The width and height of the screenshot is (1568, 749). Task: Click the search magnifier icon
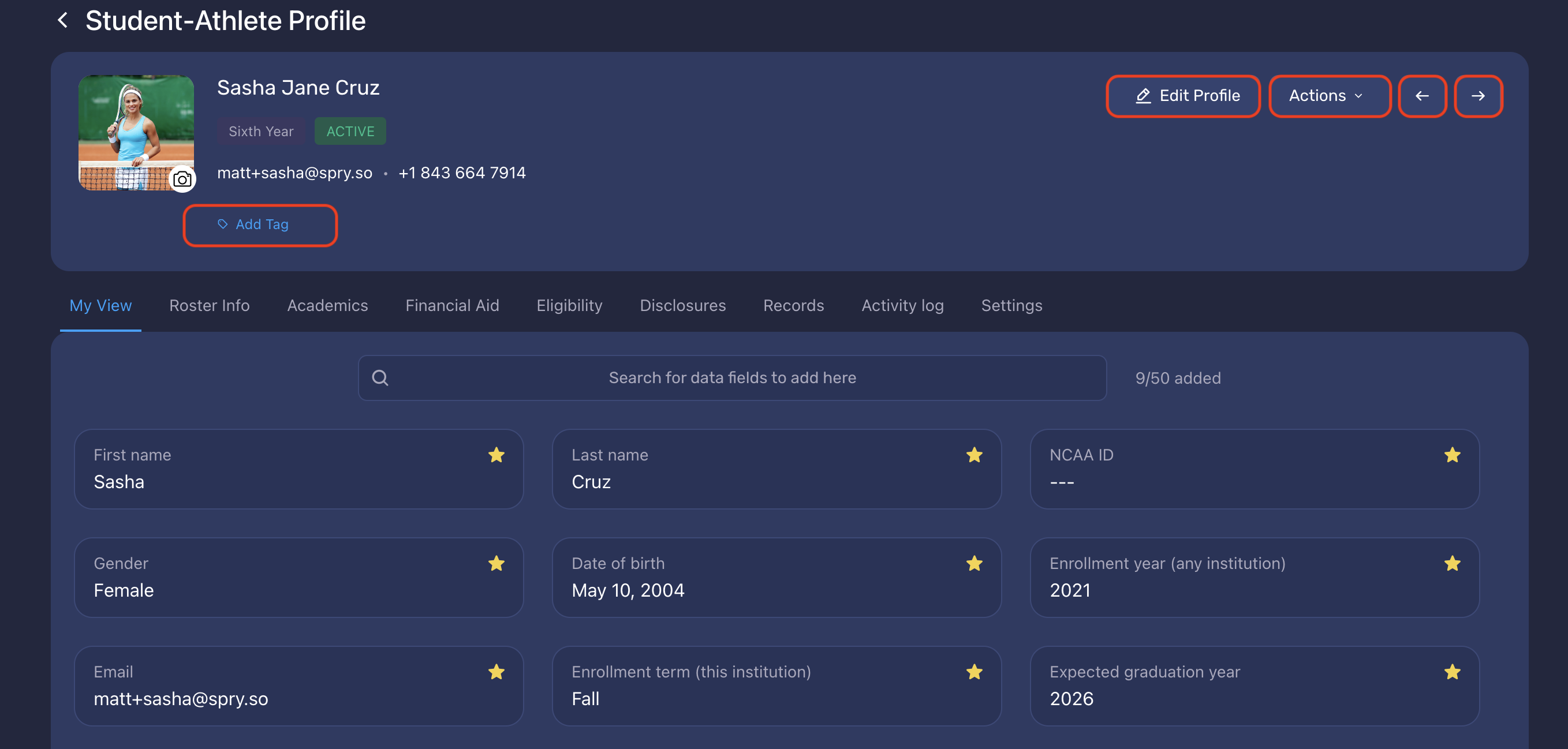[380, 378]
